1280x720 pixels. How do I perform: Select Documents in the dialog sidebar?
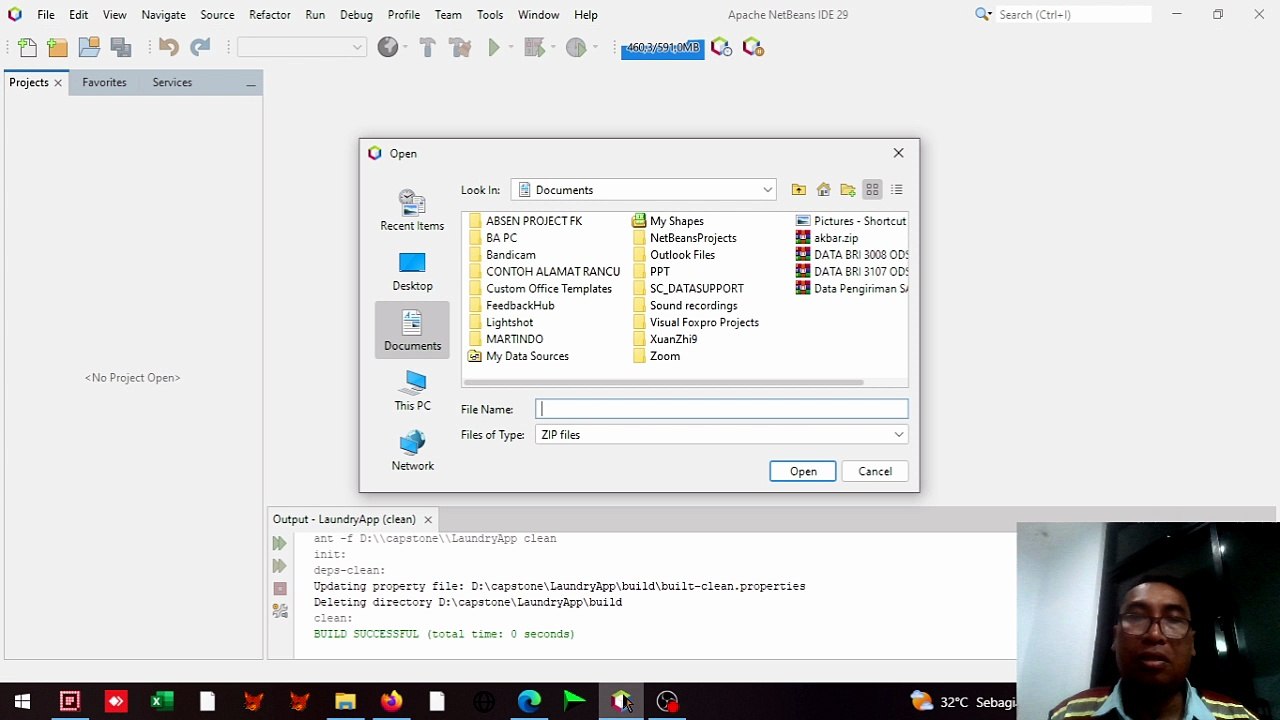412,331
